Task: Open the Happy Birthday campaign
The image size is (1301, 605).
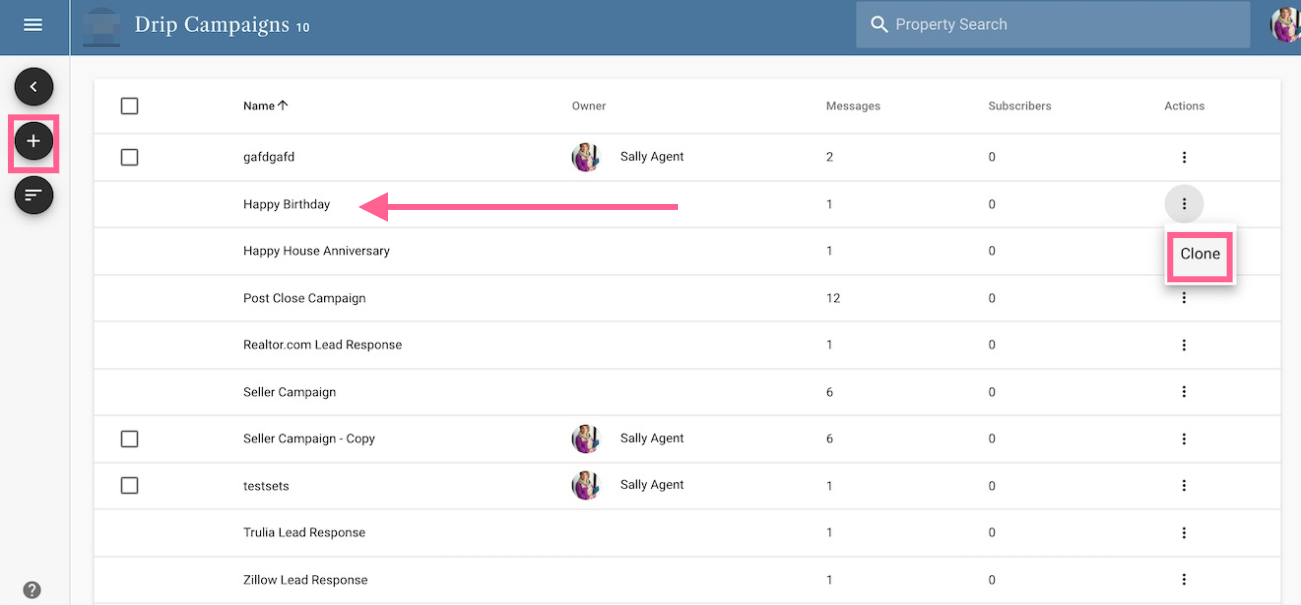Action: point(286,204)
